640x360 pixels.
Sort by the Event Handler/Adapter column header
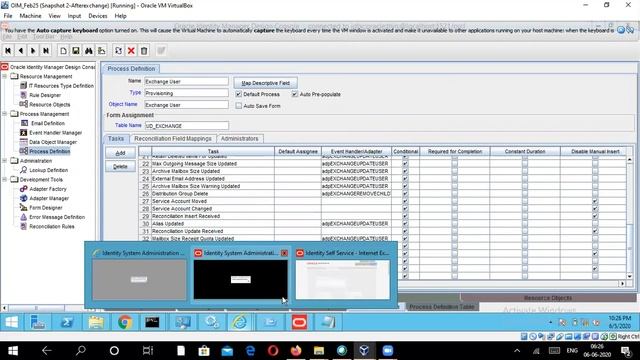click(356, 151)
